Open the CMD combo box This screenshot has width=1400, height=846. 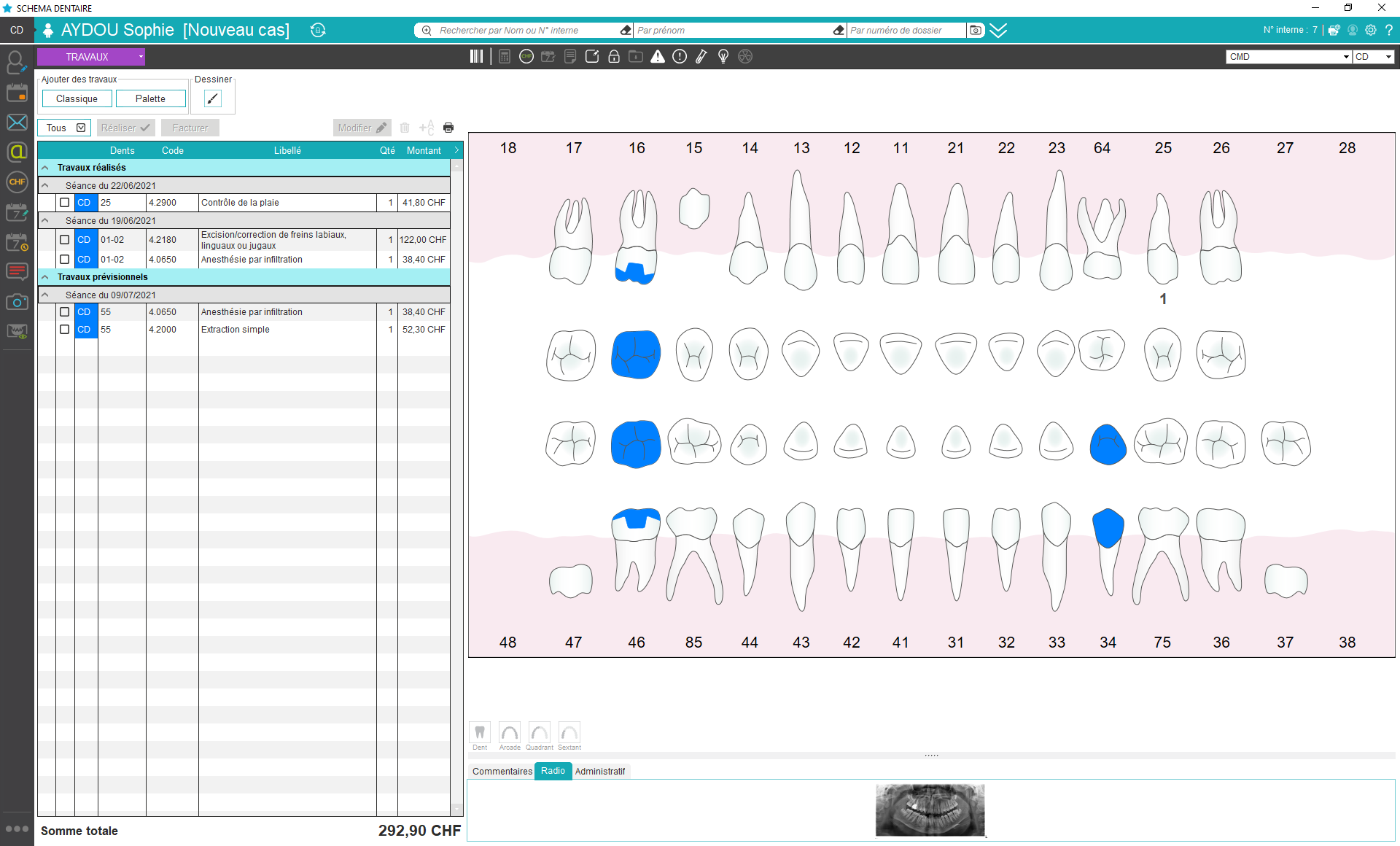coord(1288,57)
